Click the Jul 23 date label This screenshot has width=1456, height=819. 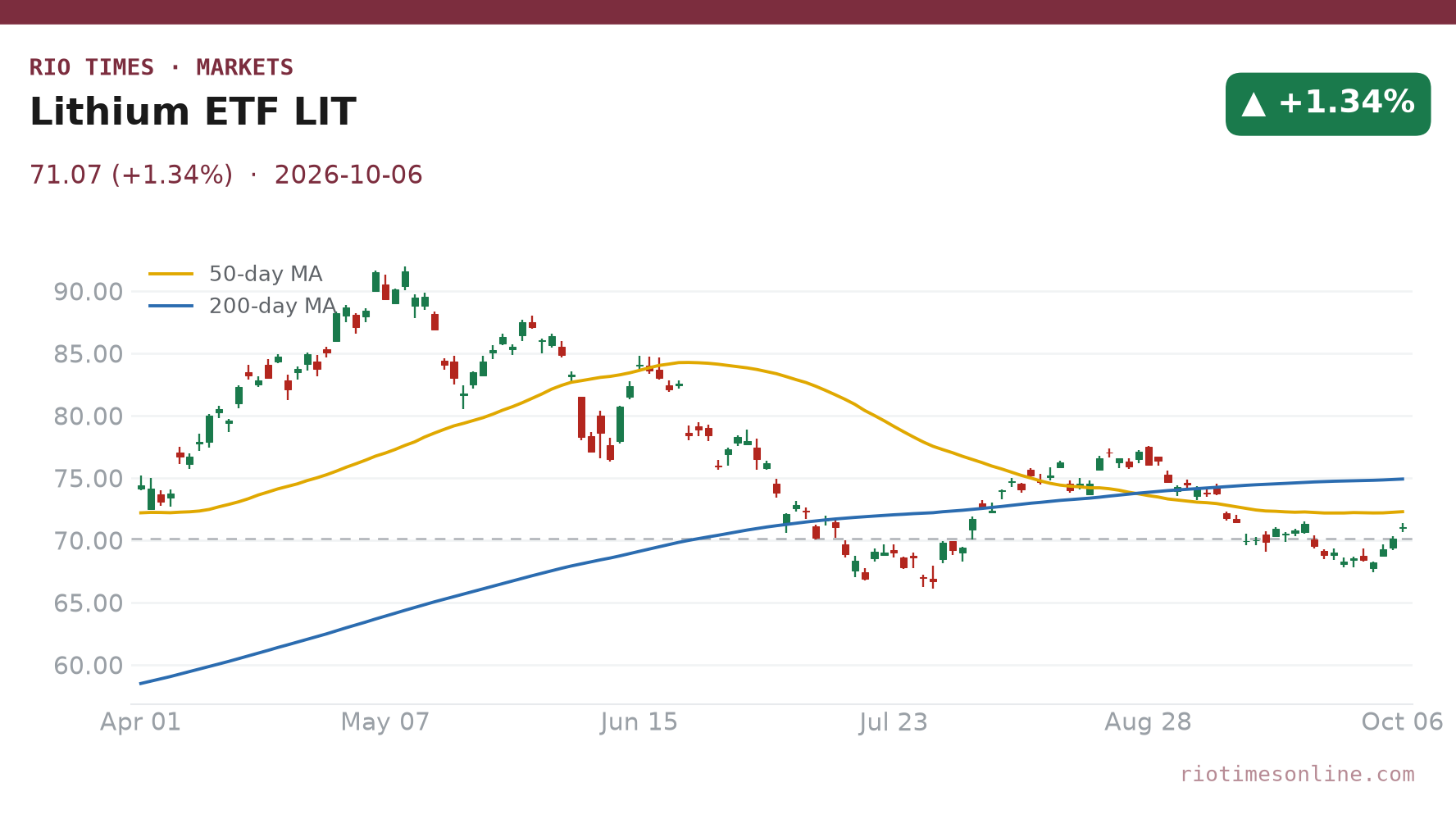click(894, 722)
